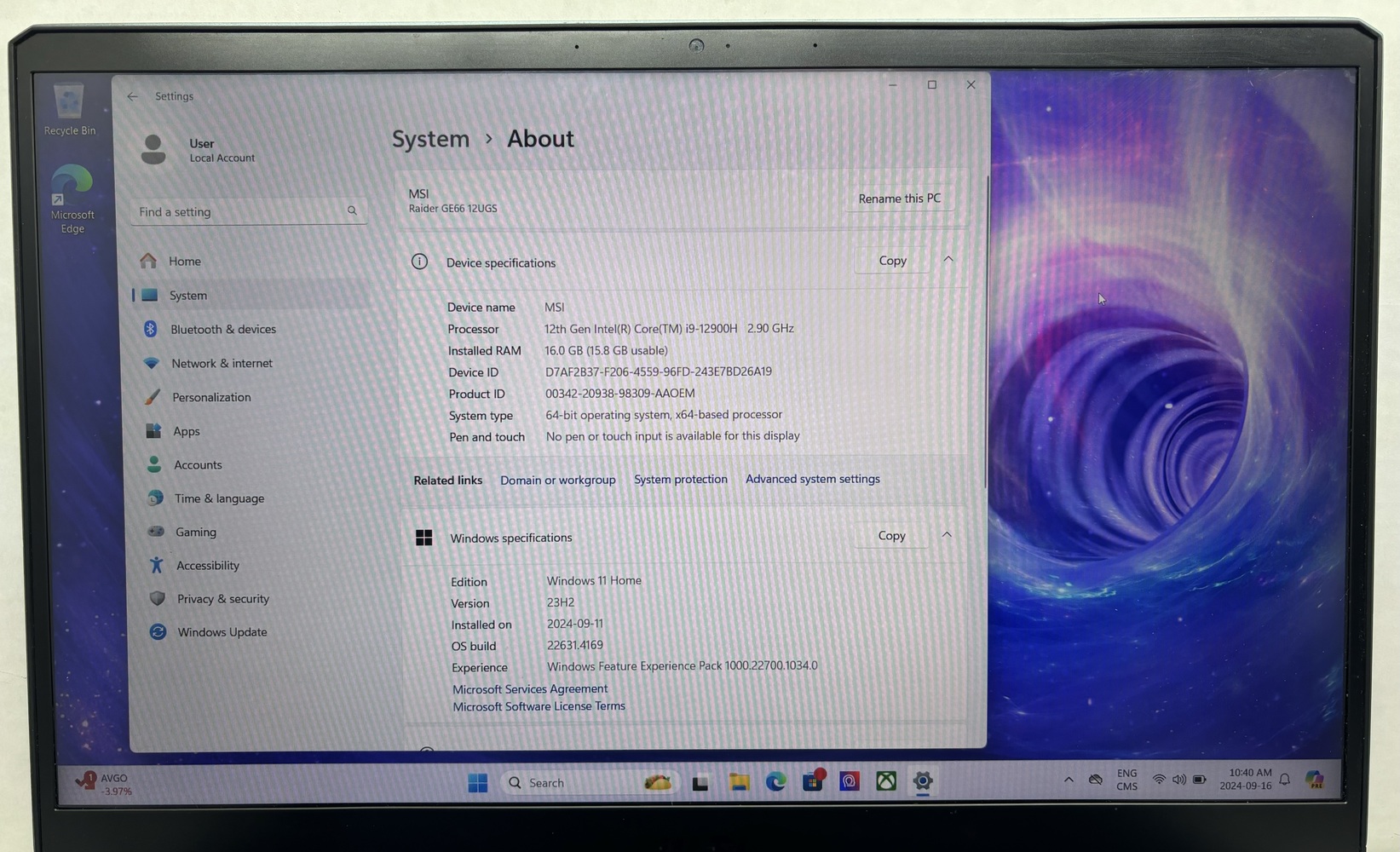Open the clock showing 10:40 AM

tap(1246, 779)
